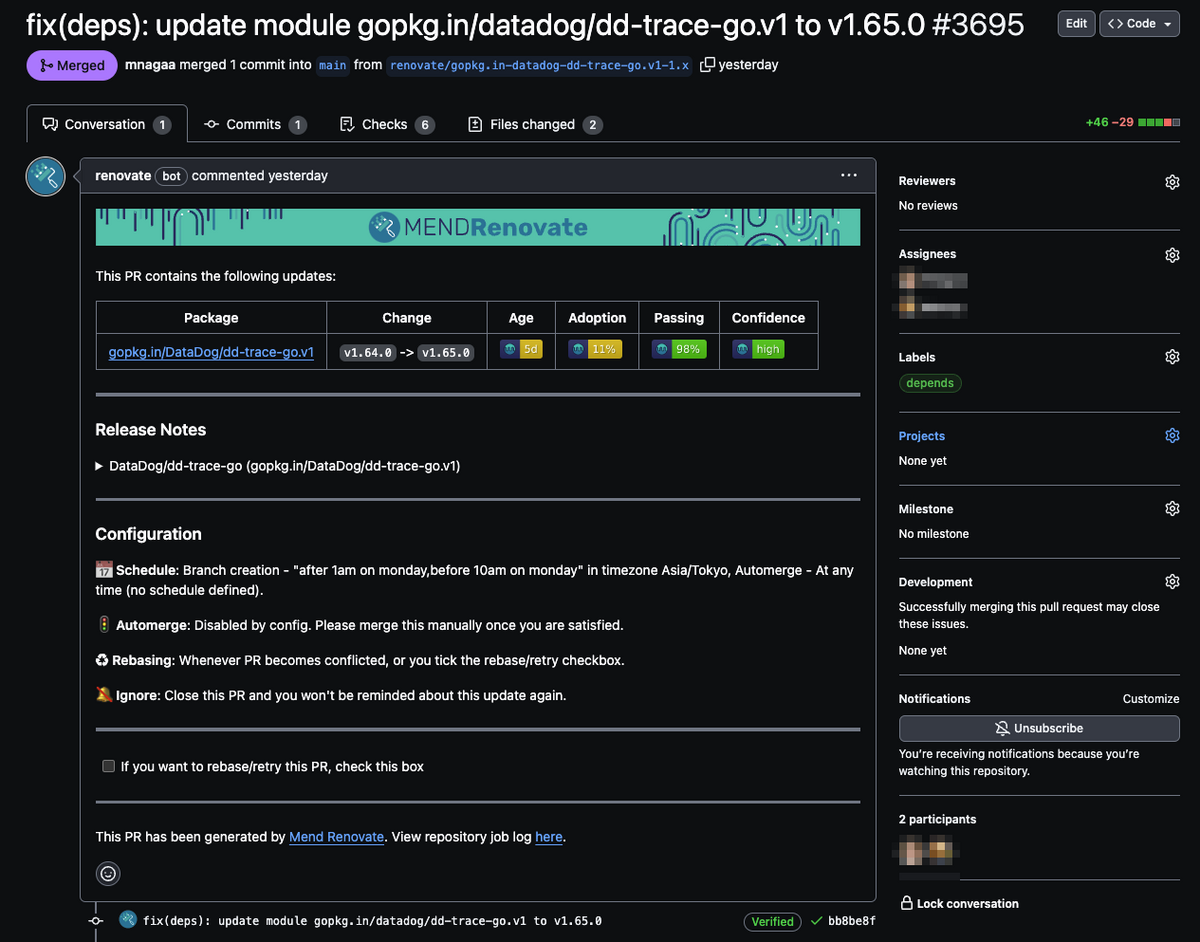Image resolution: width=1200 pixels, height=942 pixels.
Task: Open Projects settings gear
Action: point(1172,436)
